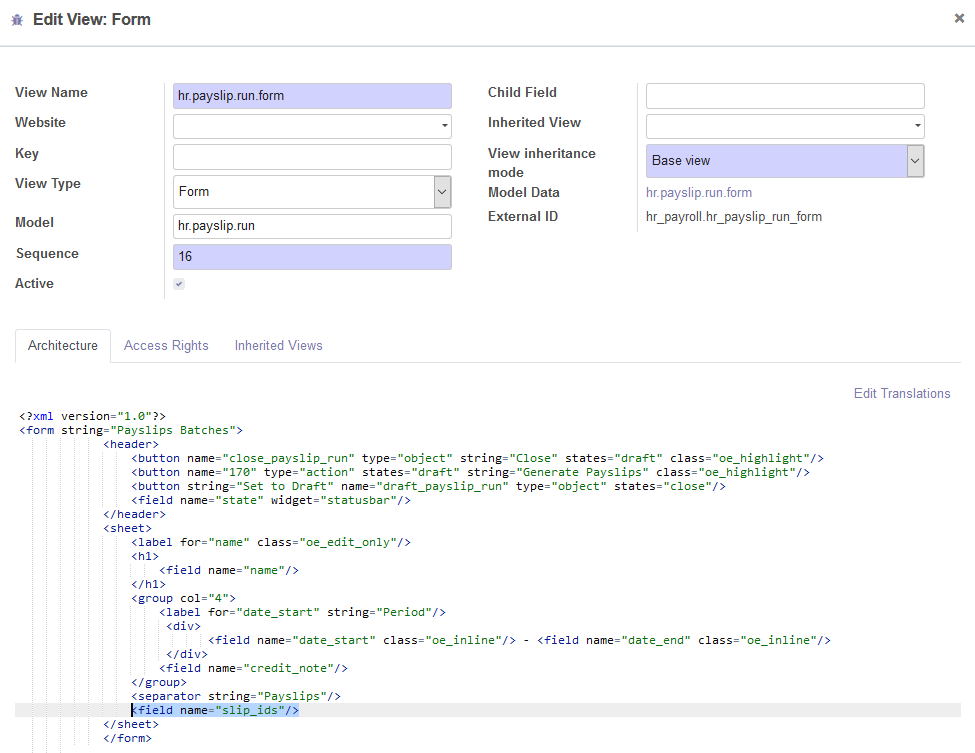Click the opening div tag line

coord(183,626)
